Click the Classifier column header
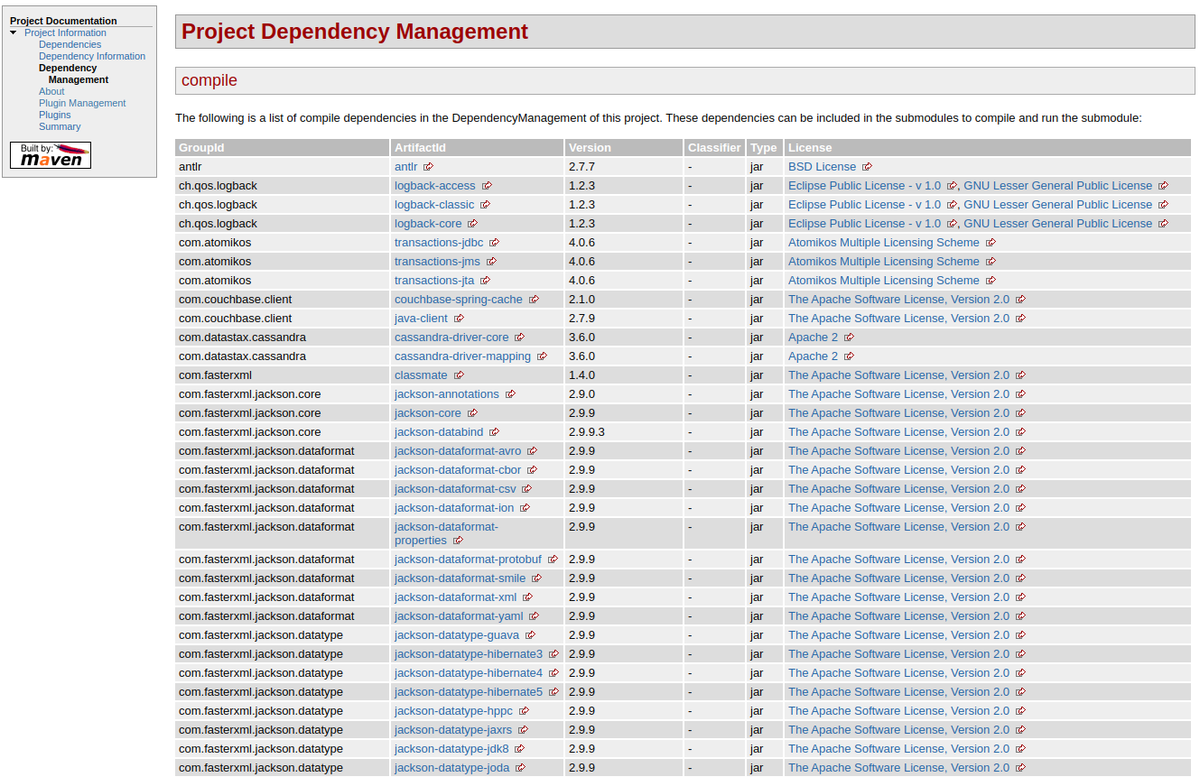Image resolution: width=1200 pixels, height=777 pixels. click(714, 148)
